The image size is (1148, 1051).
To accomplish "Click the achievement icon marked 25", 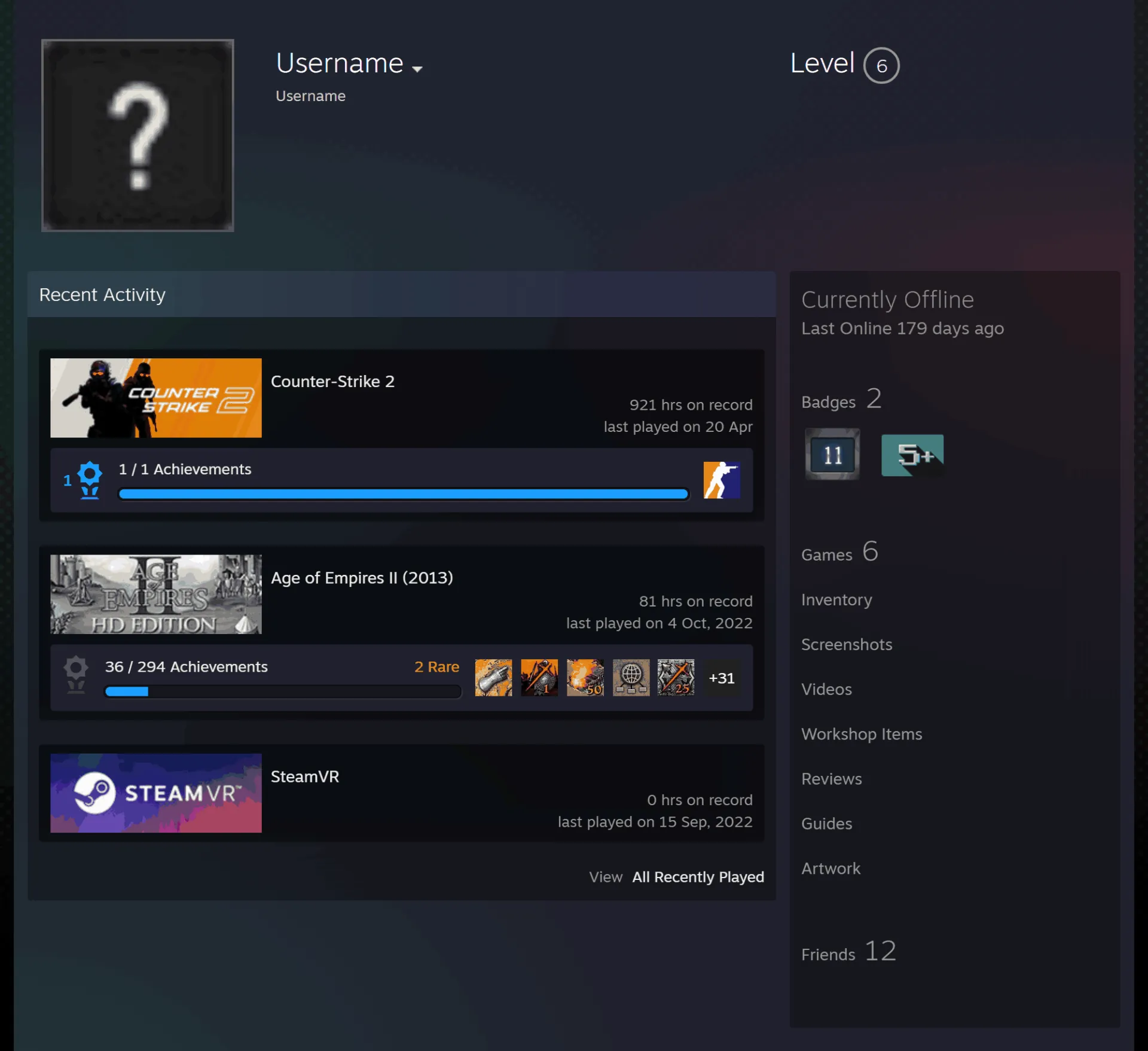I will pyautogui.click(x=676, y=678).
